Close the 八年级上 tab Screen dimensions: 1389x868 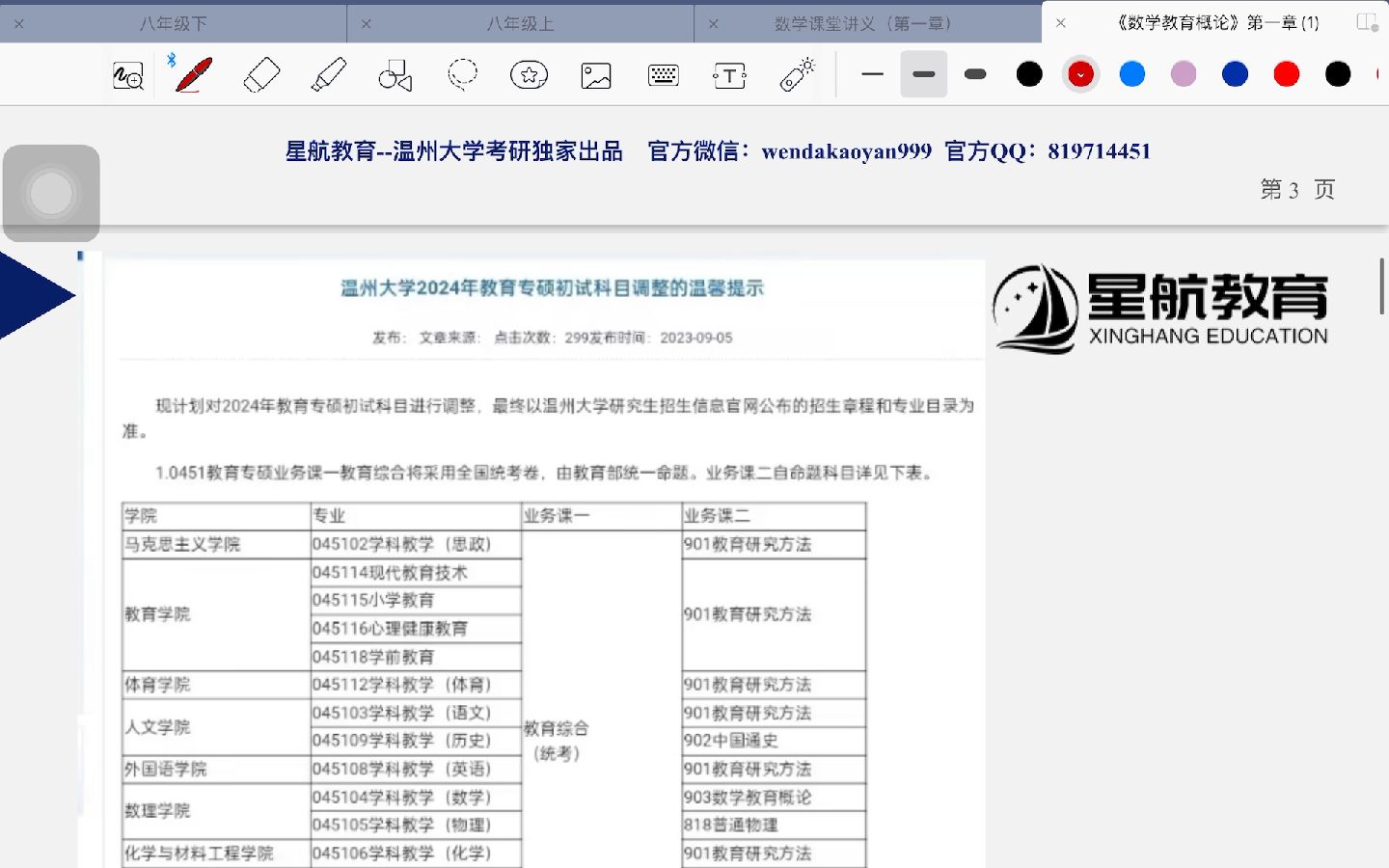(x=367, y=23)
